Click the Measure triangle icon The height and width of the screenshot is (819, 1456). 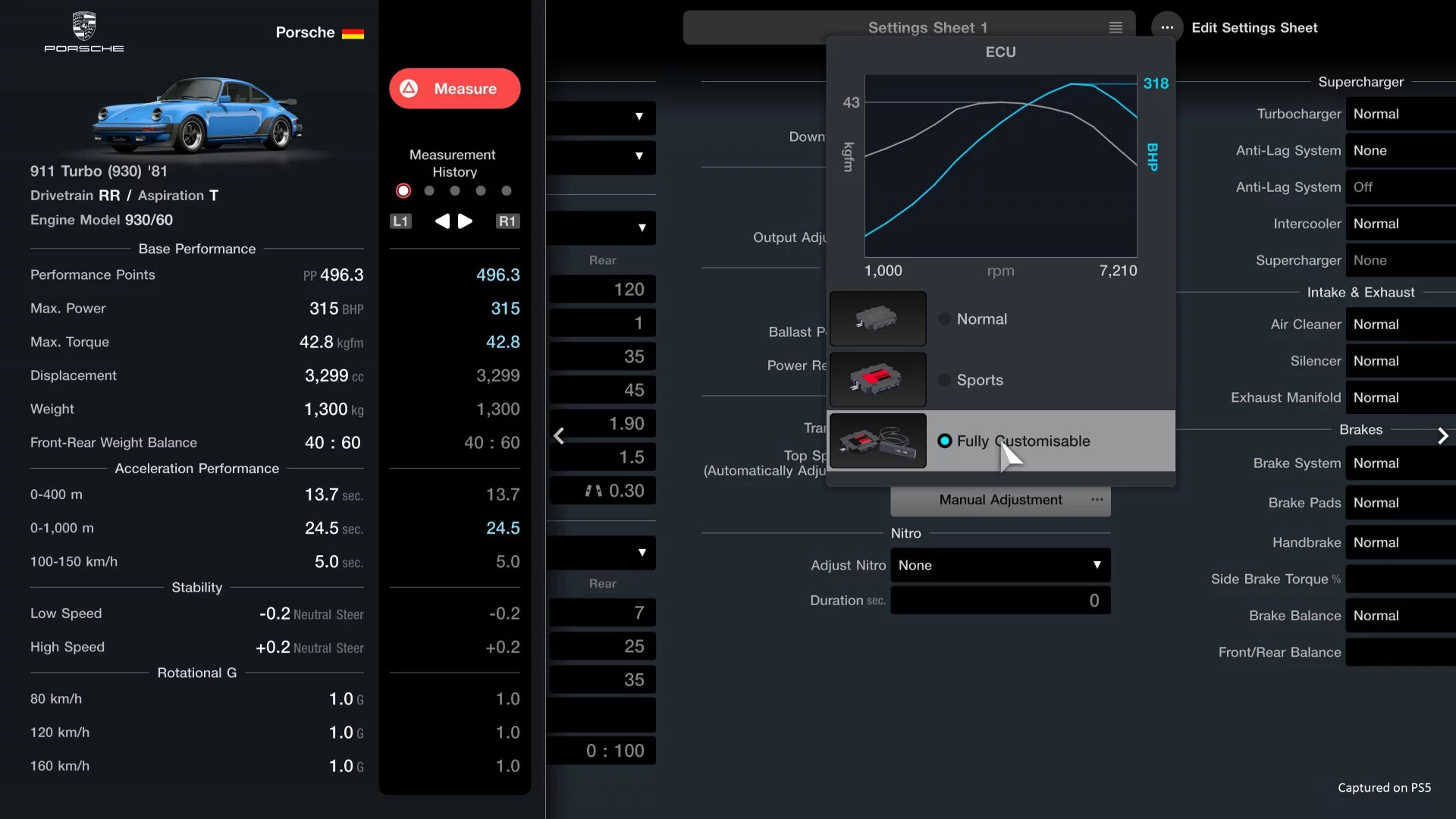[409, 88]
